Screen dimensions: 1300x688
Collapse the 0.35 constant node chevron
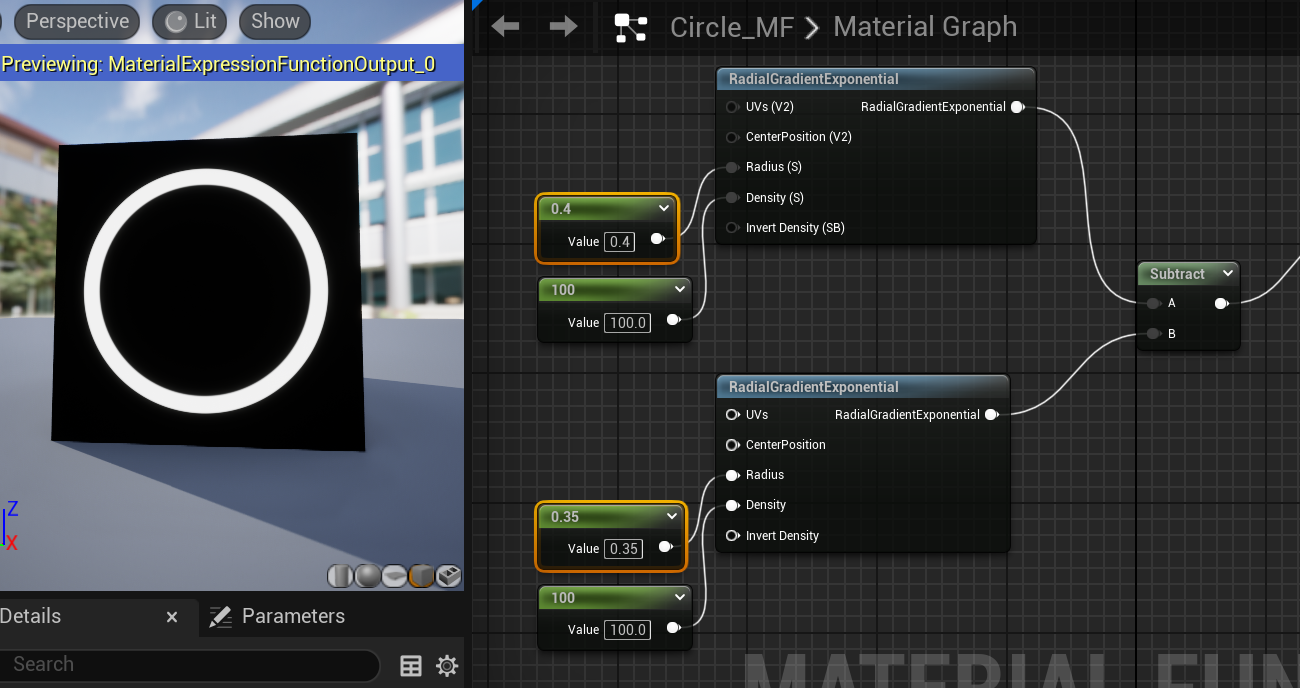coord(671,516)
